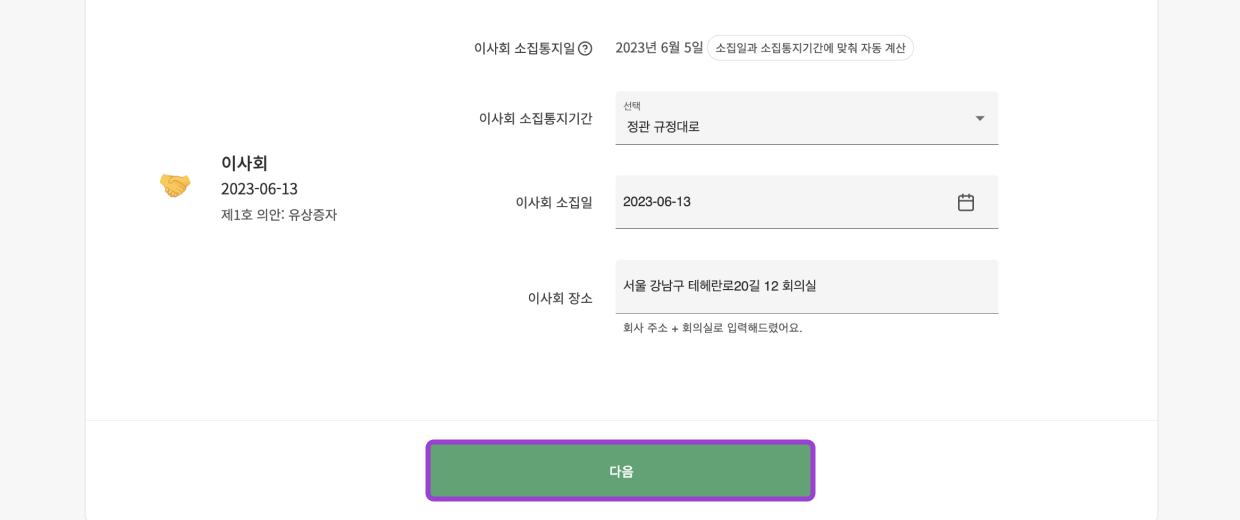Click the 이사회 소집통지일 label
This screenshot has width=1240, height=520.
[x=524, y=48]
